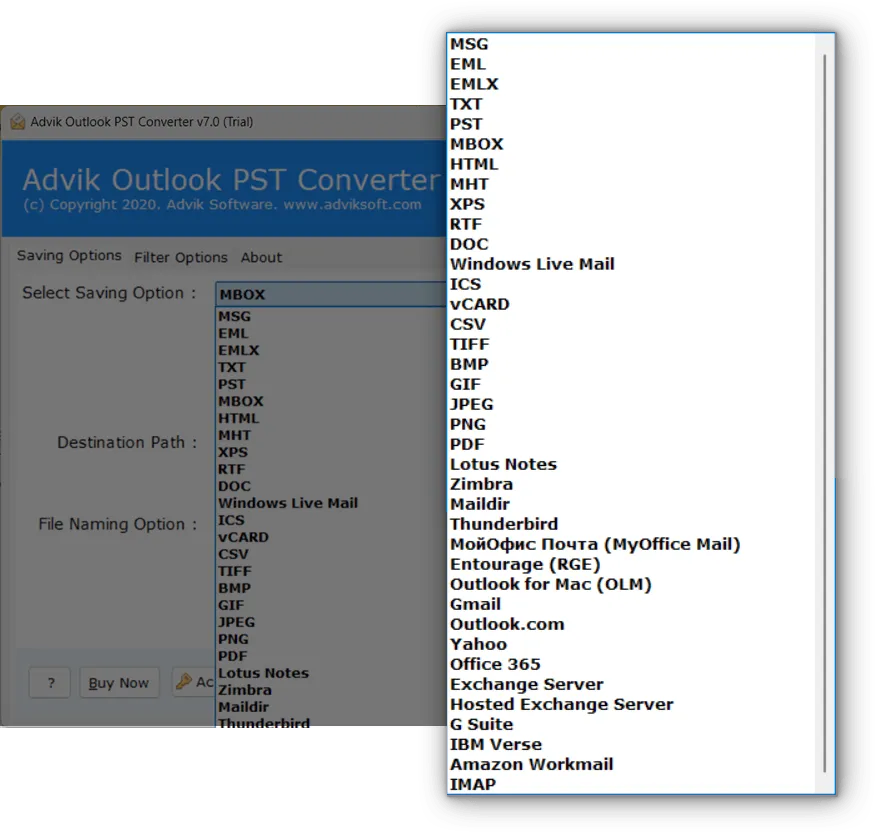Viewport: 875px width, 836px height.
Task: Pick GIF in the enlarged popup list
Action: 465,385
